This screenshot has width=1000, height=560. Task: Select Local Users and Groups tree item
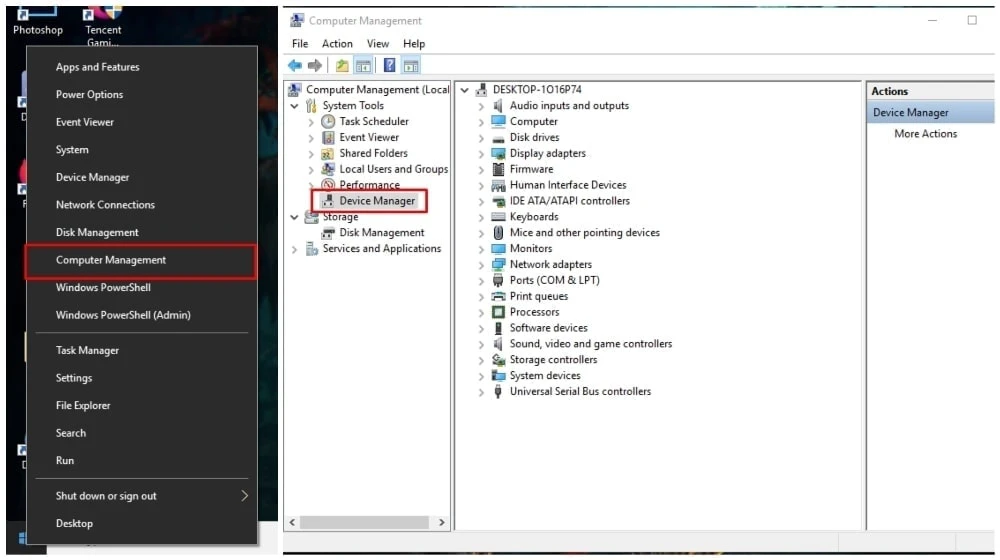pyautogui.click(x=393, y=169)
